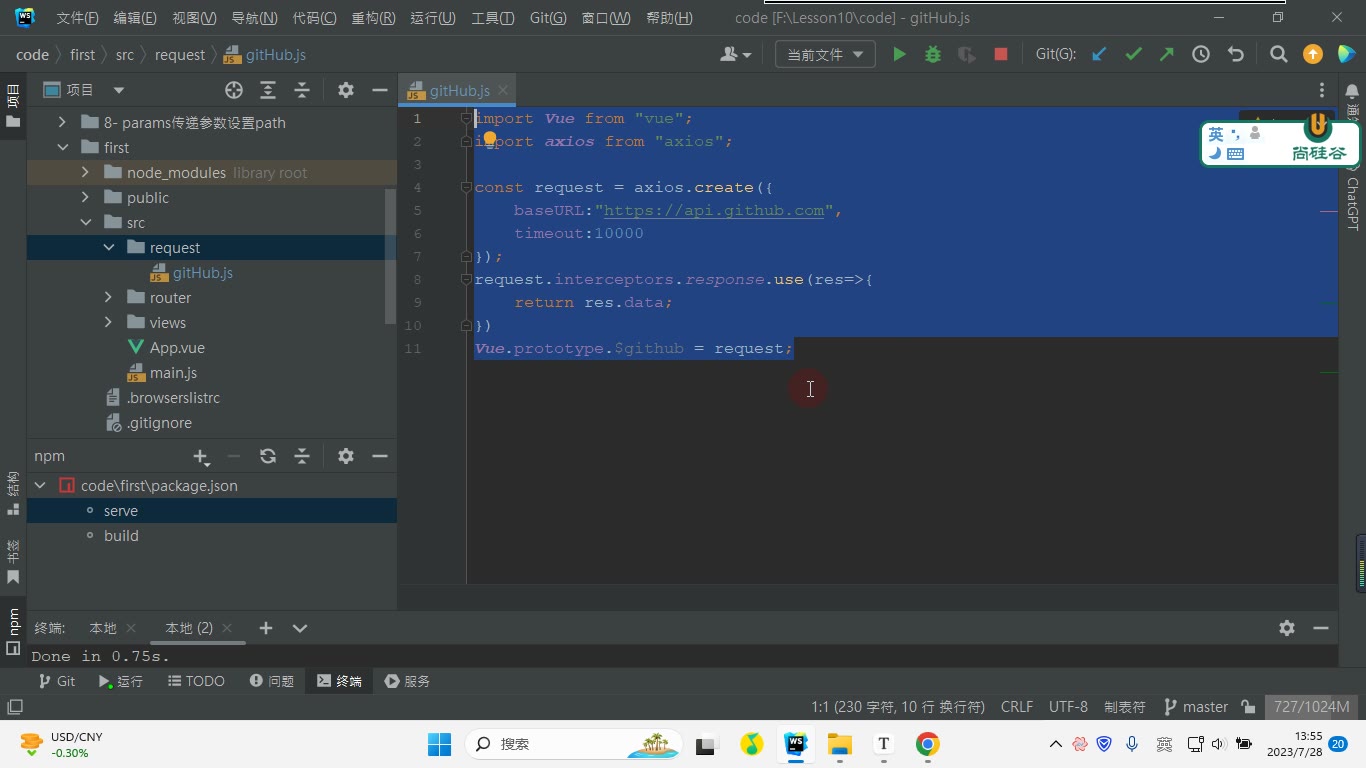Open the TODO tool window button
1366x768 pixels.
[x=196, y=681]
